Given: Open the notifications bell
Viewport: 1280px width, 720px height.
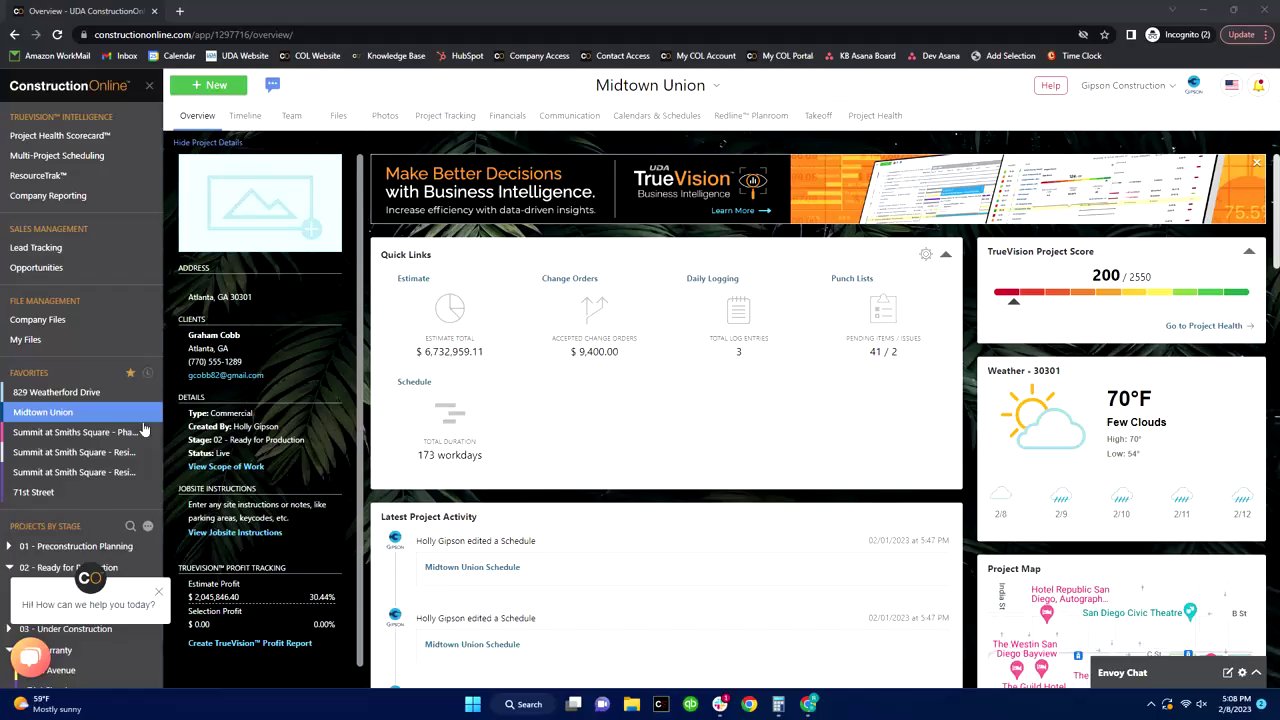Looking at the screenshot, I should pos(1259,85).
